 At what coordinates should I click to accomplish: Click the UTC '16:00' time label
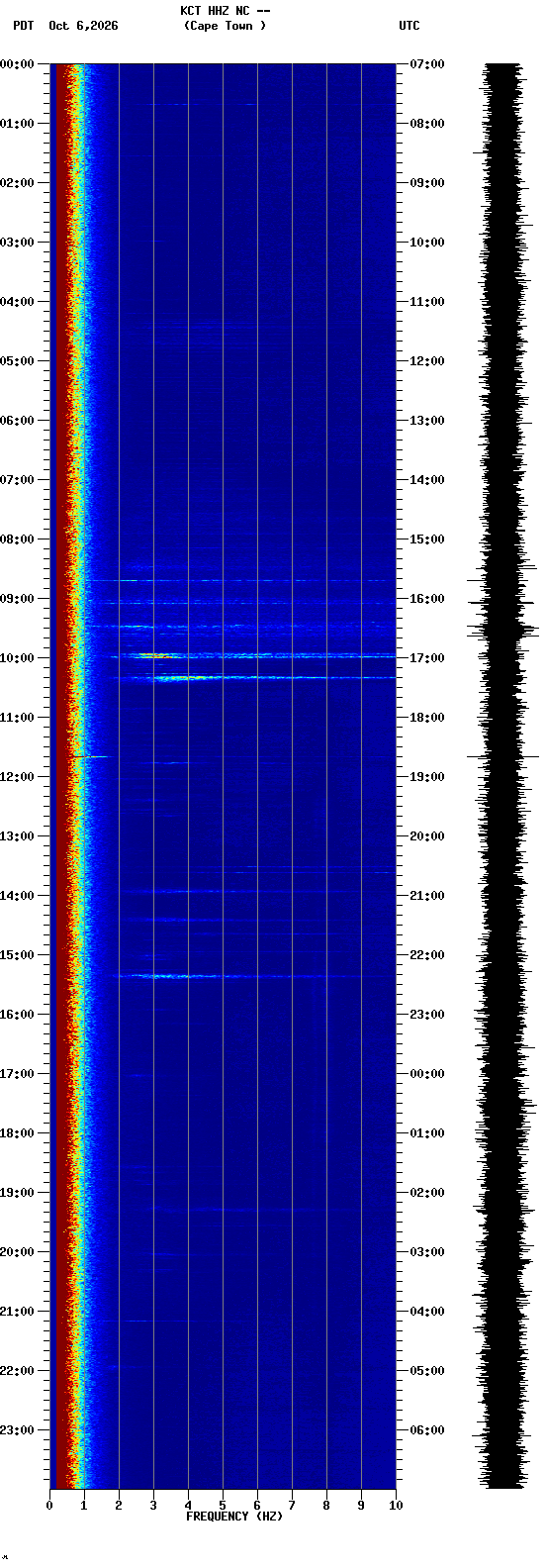[427, 599]
